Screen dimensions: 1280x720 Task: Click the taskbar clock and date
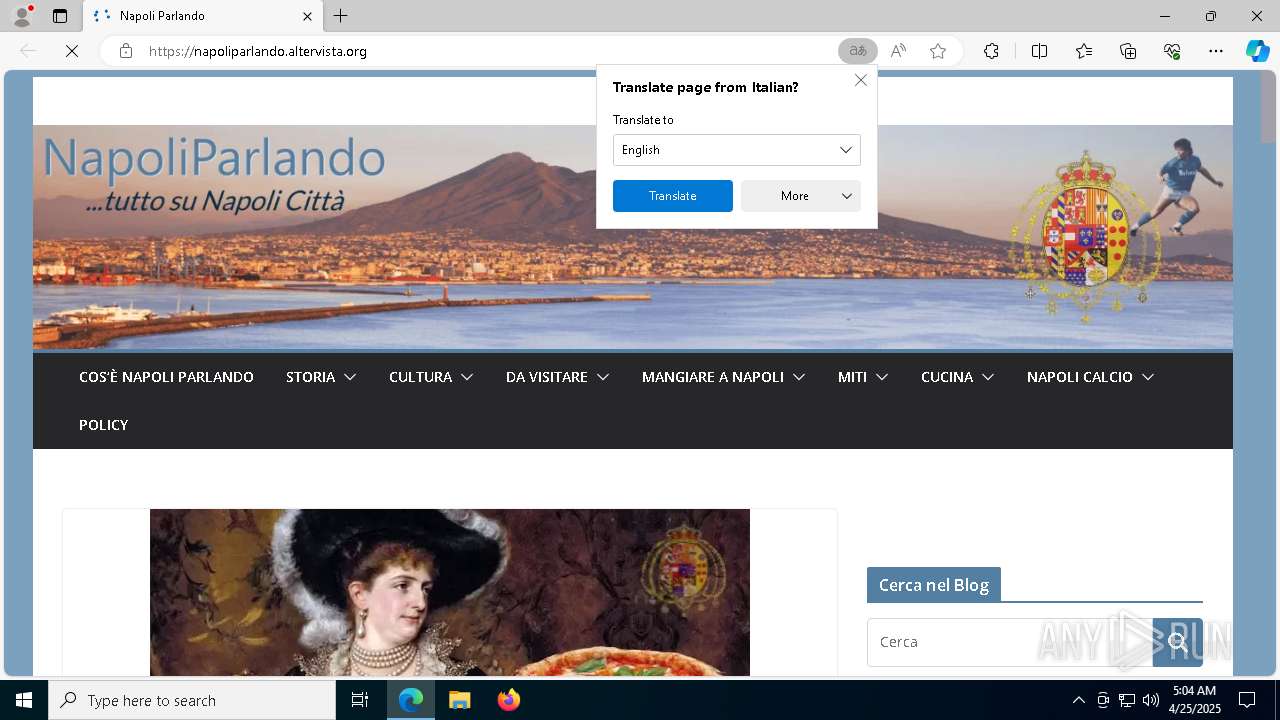pyautogui.click(x=1194, y=700)
